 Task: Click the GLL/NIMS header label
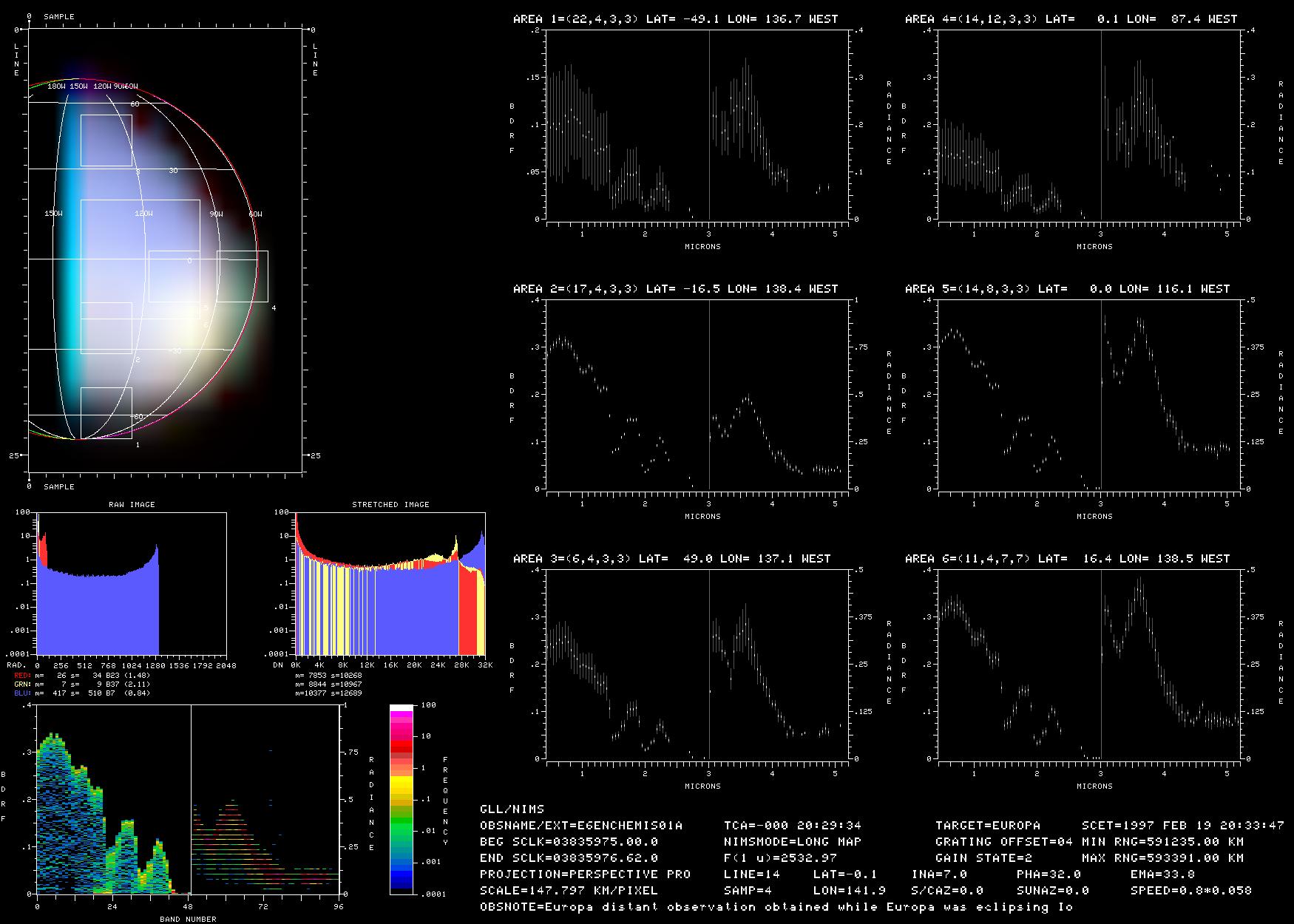point(512,809)
